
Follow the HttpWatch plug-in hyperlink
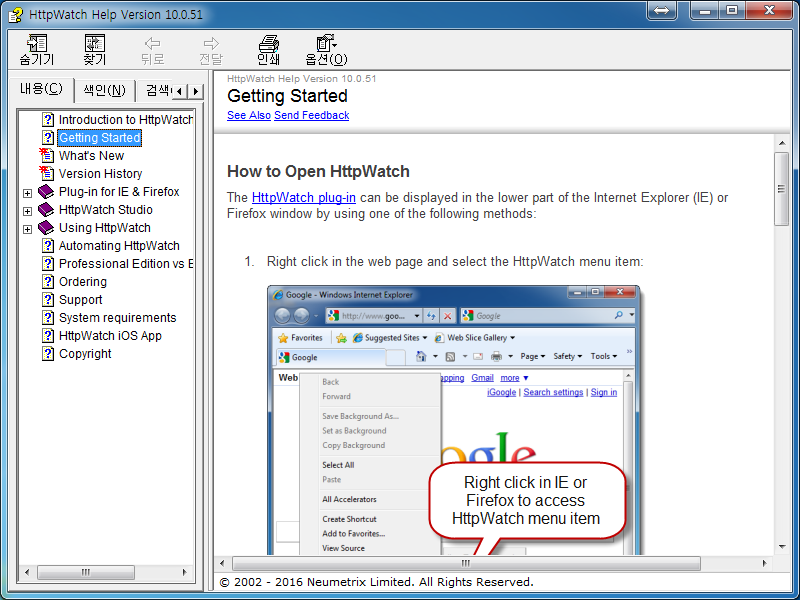tap(304, 197)
